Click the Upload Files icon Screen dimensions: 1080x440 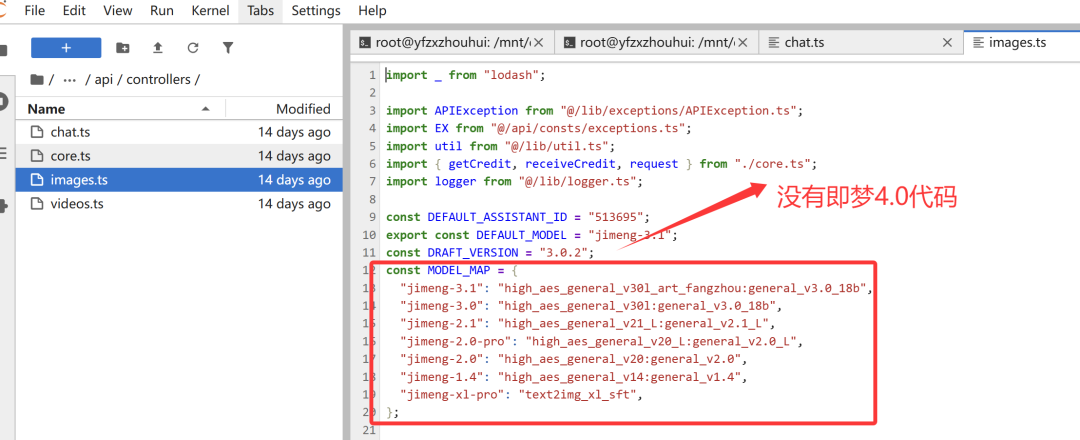(x=158, y=48)
